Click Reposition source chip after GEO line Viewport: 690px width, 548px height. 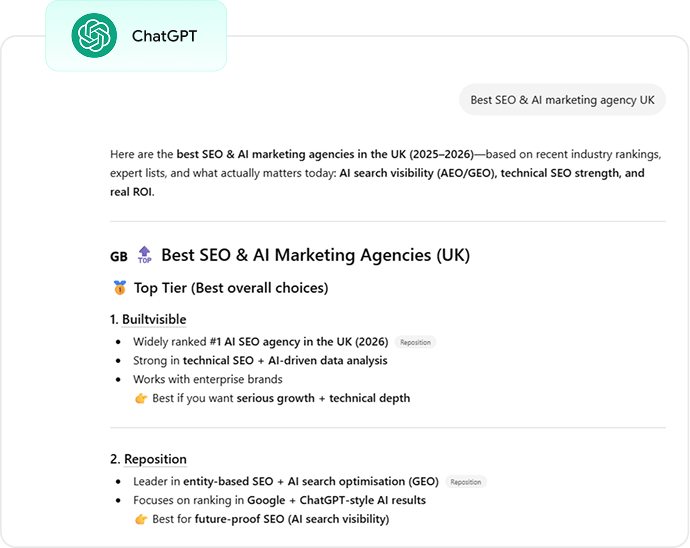tap(465, 482)
